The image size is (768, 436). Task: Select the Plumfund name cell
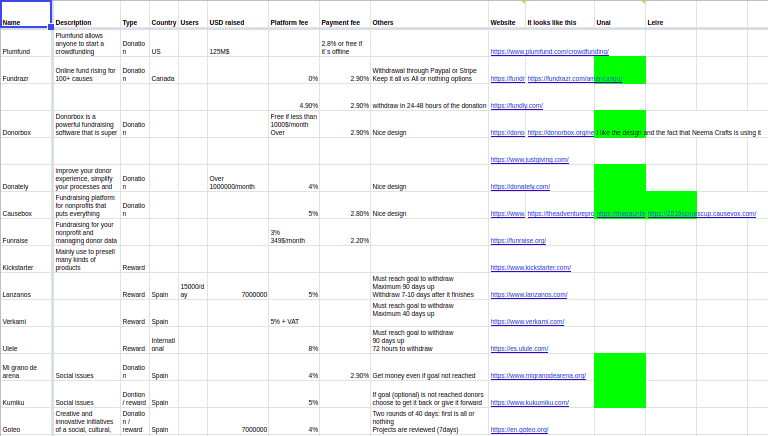[26, 43]
